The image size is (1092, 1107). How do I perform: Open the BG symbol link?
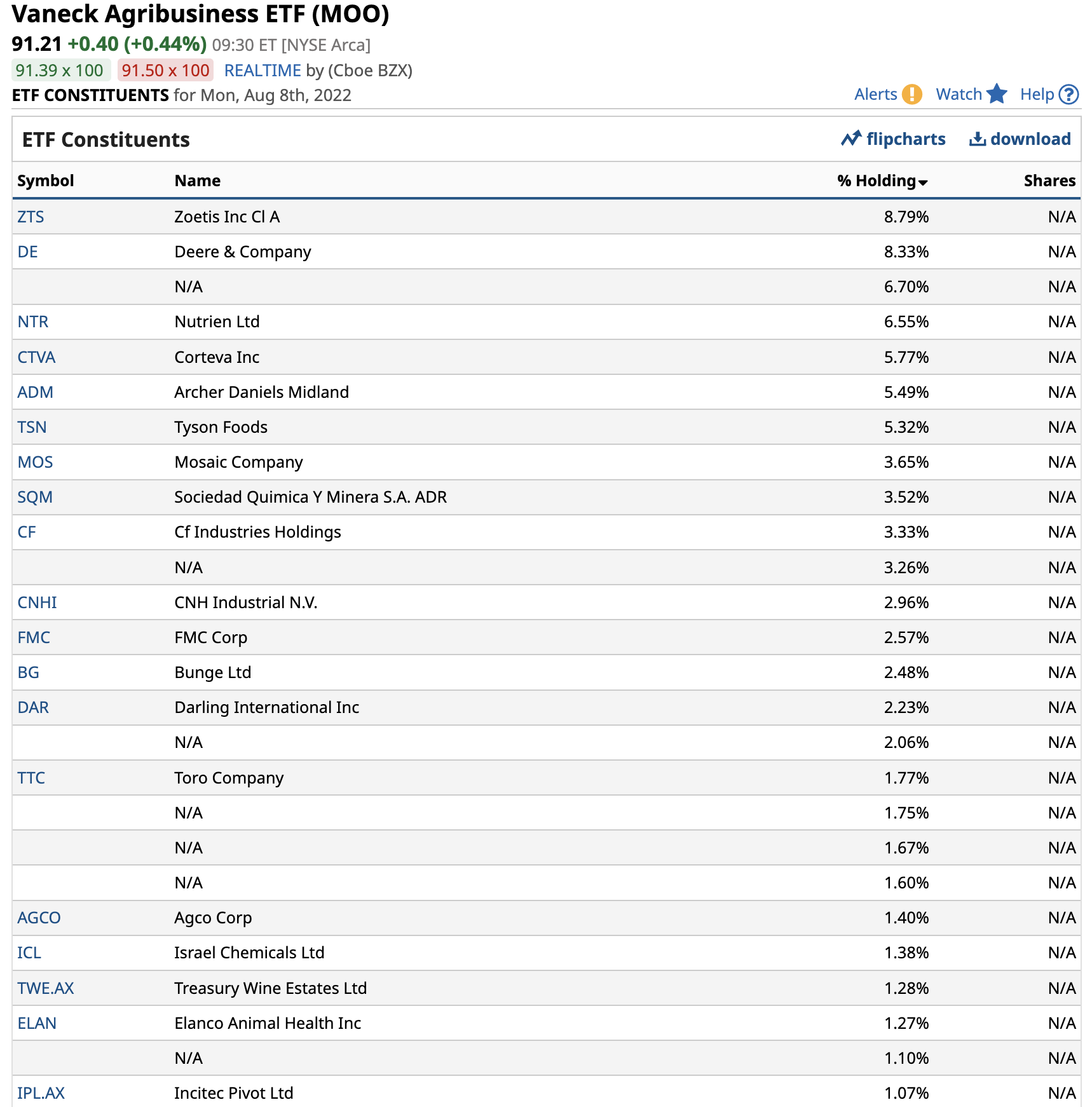28,672
